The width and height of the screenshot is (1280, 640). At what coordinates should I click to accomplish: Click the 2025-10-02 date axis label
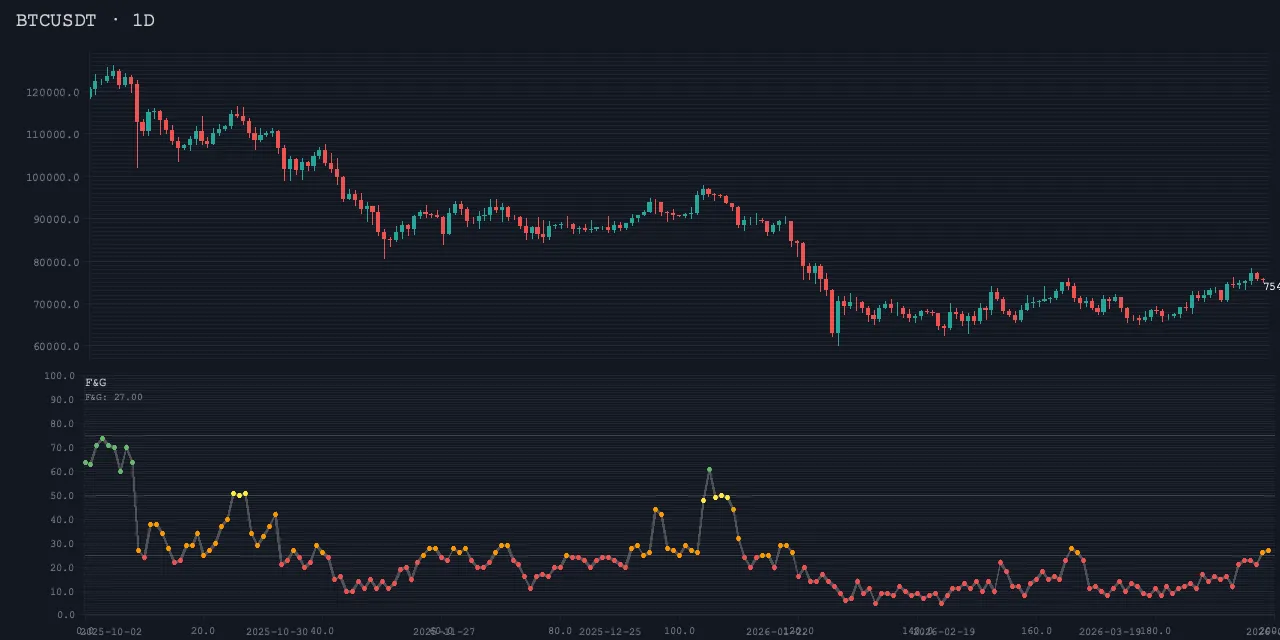pyautogui.click(x=112, y=632)
